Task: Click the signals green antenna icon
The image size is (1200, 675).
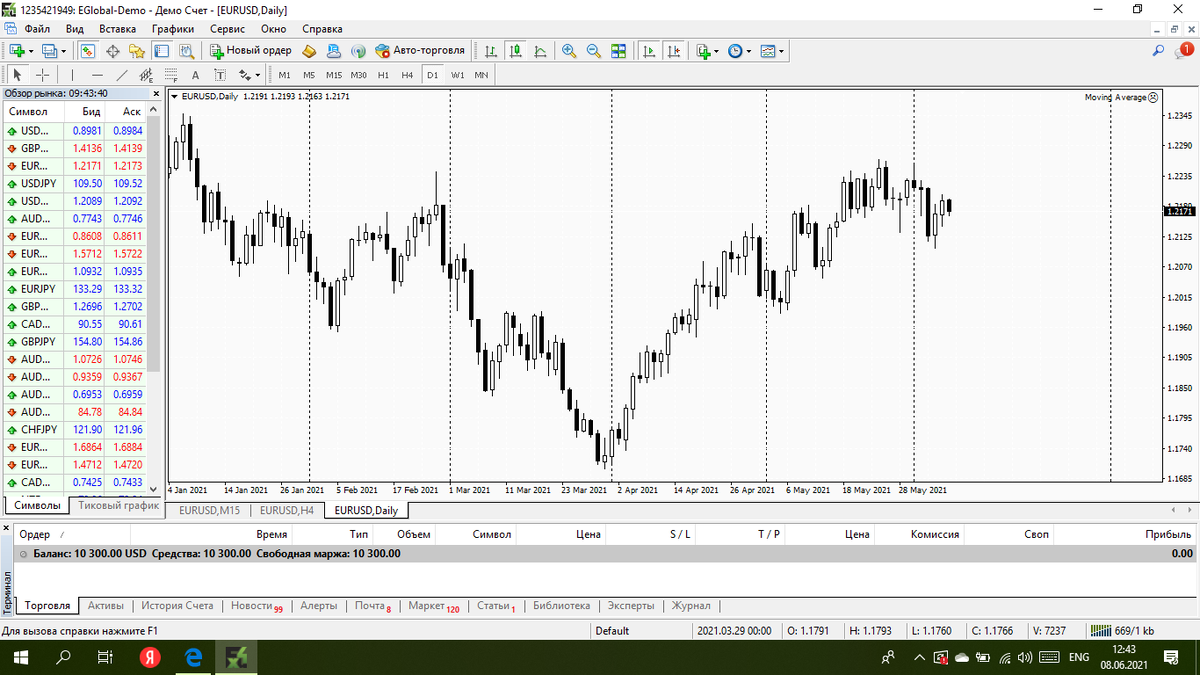Action: click(x=358, y=50)
